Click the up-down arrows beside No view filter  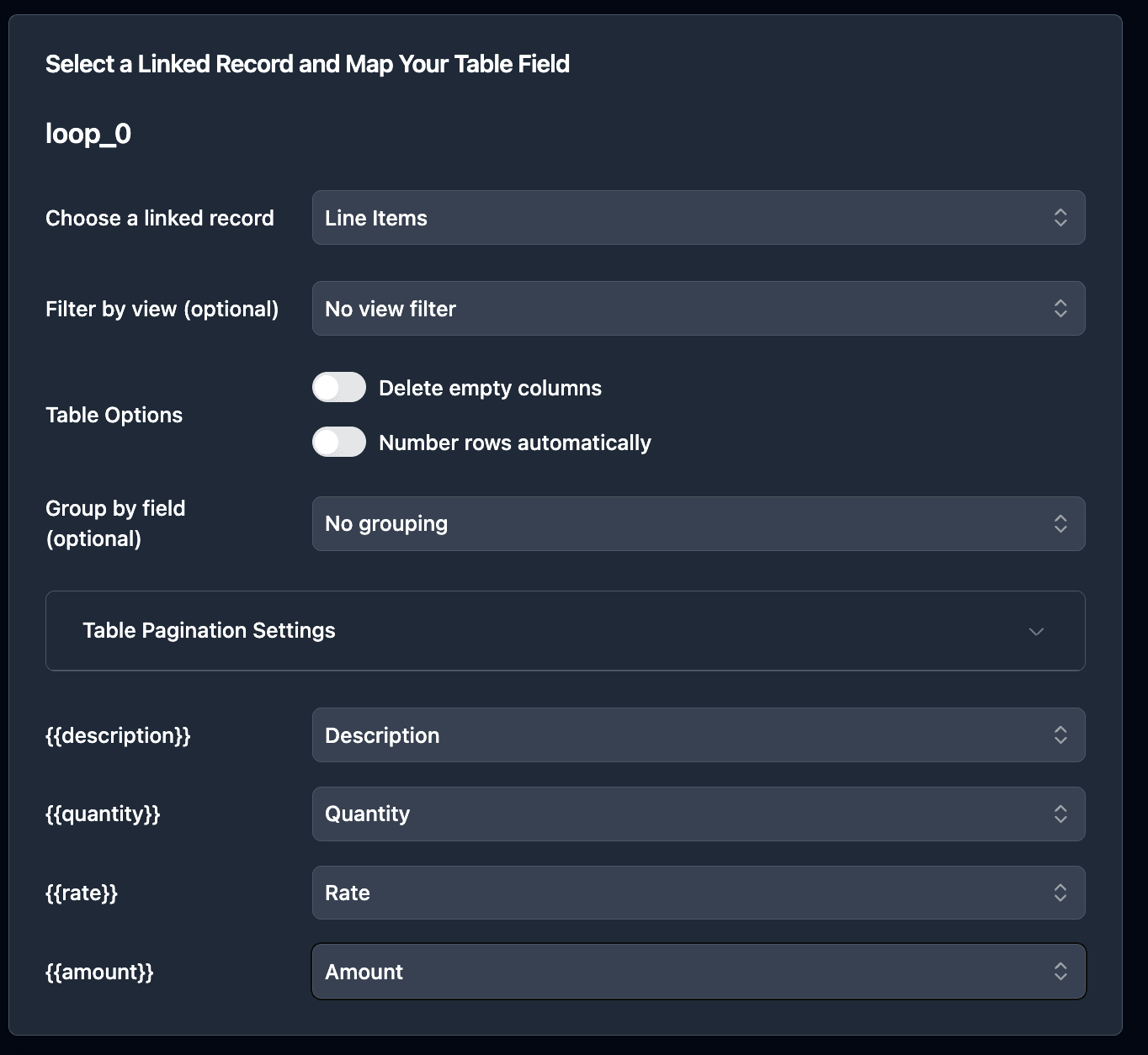(1060, 309)
